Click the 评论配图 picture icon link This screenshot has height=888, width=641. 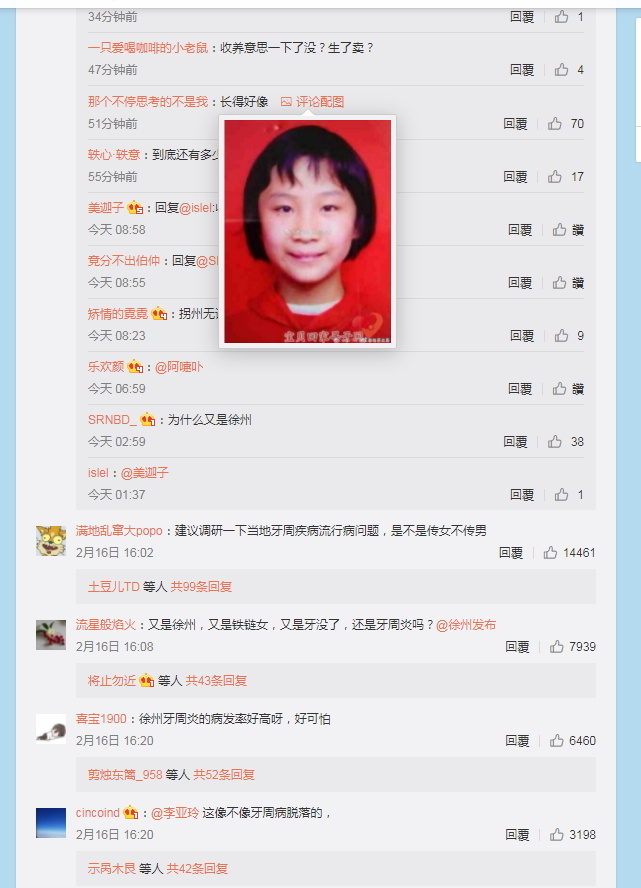click(313, 102)
